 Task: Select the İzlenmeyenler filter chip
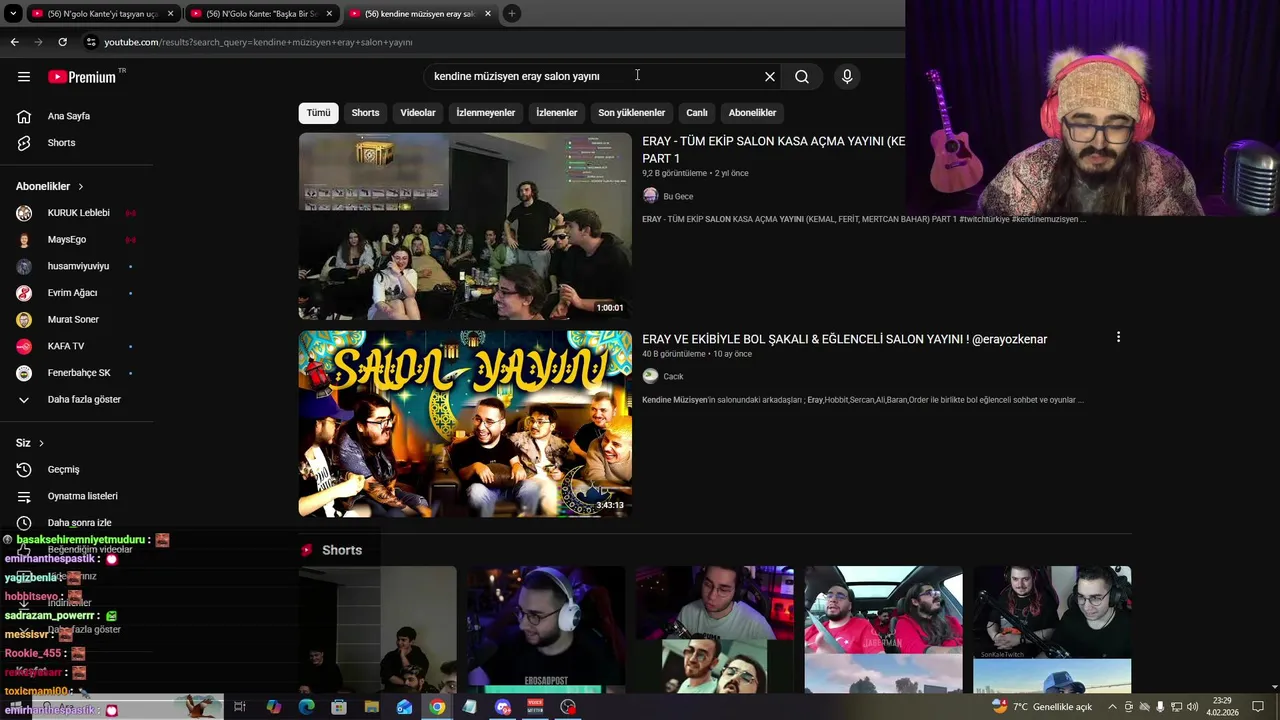[x=486, y=113]
